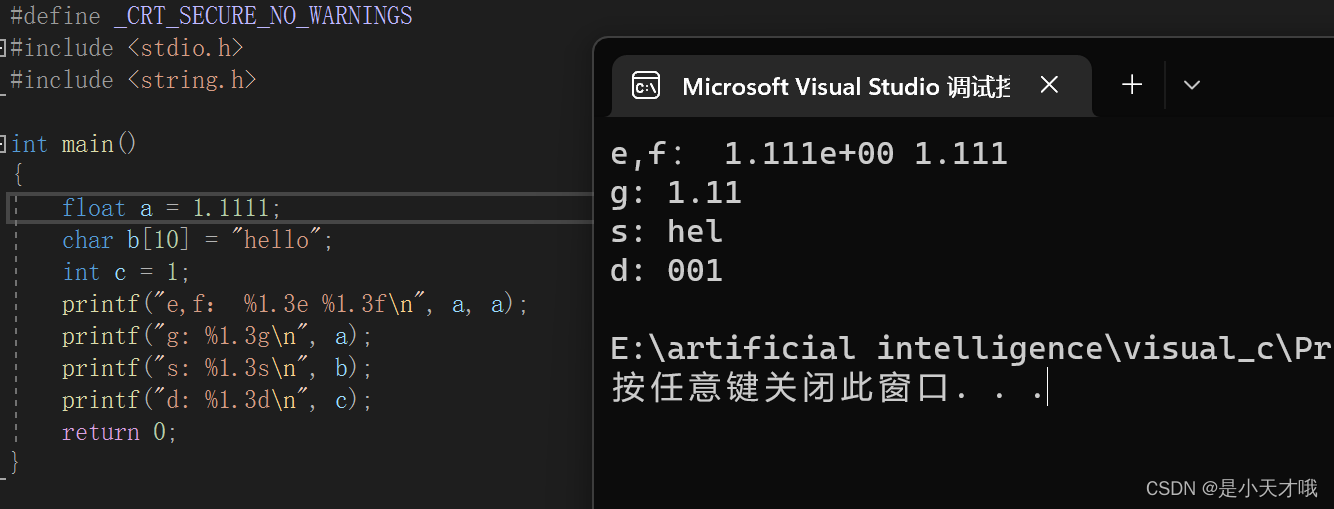Click the CSDN author watermark text
Viewport: 1334px width, 509px height.
pos(1231,488)
